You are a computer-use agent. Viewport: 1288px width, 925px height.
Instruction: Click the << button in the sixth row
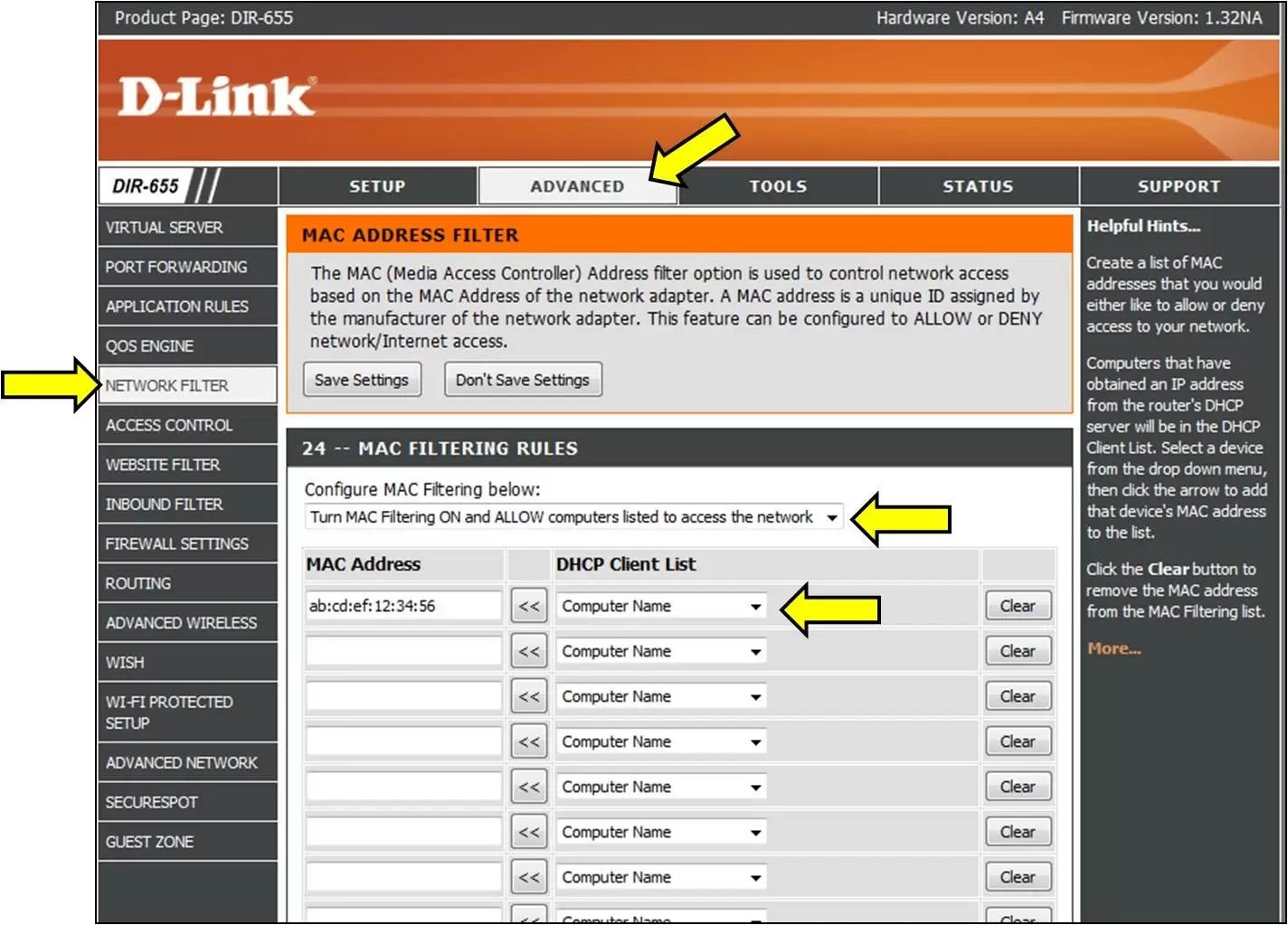pos(529,832)
